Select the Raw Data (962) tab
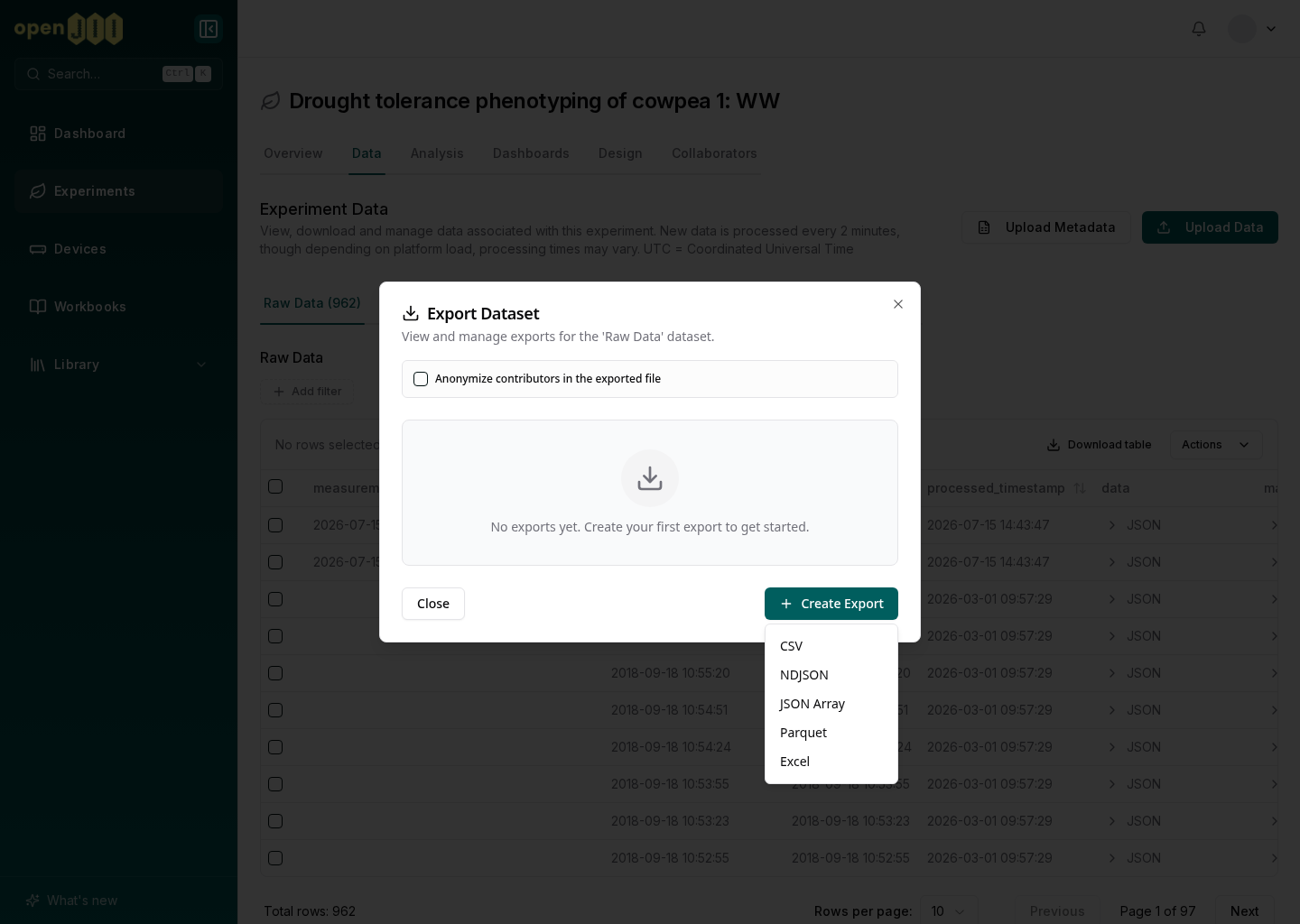This screenshot has width=1300, height=924. 312,303
